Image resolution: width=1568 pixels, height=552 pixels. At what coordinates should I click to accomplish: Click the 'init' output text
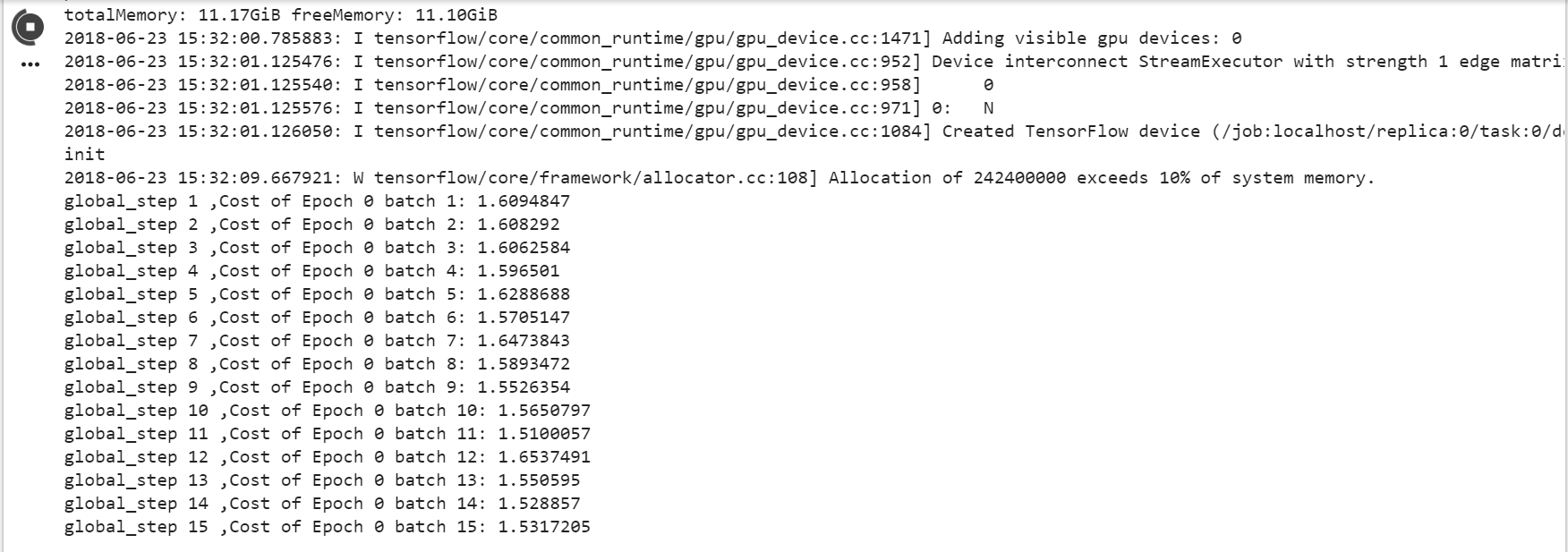click(84, 155)
